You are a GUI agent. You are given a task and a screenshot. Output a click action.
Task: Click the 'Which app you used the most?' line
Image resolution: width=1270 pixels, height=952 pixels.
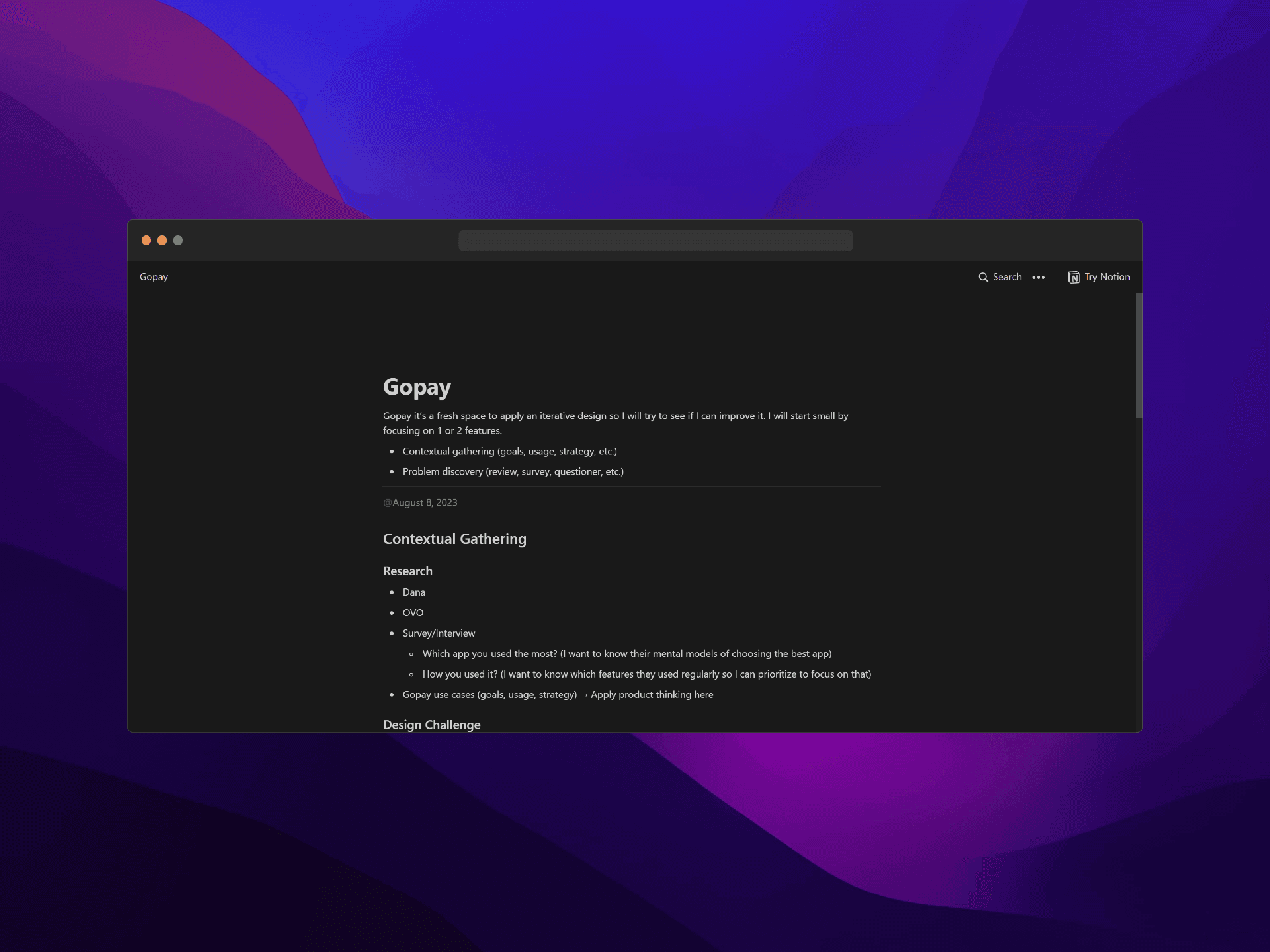coord(627,654)
